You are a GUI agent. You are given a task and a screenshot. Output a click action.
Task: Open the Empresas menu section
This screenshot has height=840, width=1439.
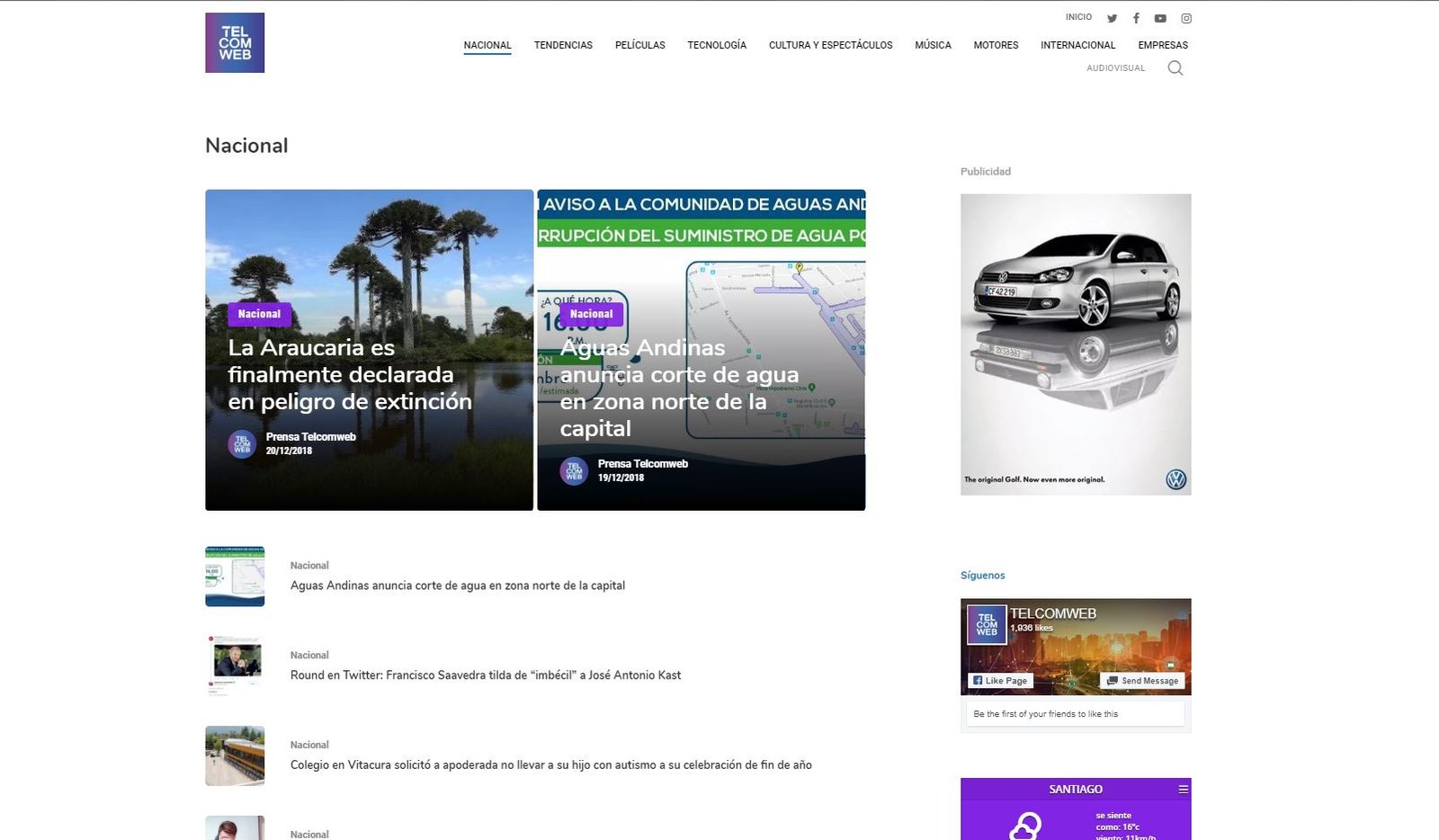point(1163,45)
